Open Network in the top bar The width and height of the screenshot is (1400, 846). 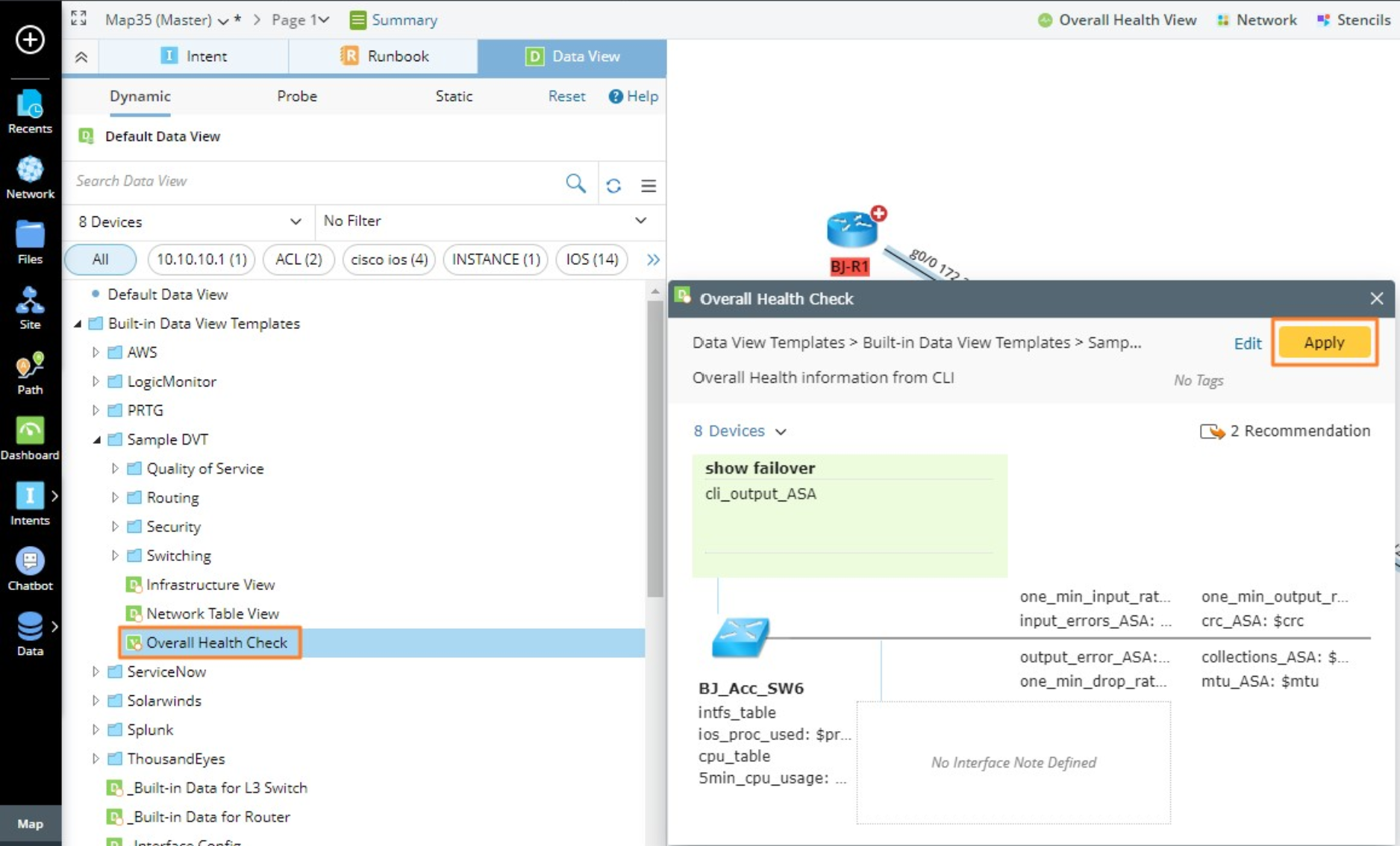point(1257,20)
